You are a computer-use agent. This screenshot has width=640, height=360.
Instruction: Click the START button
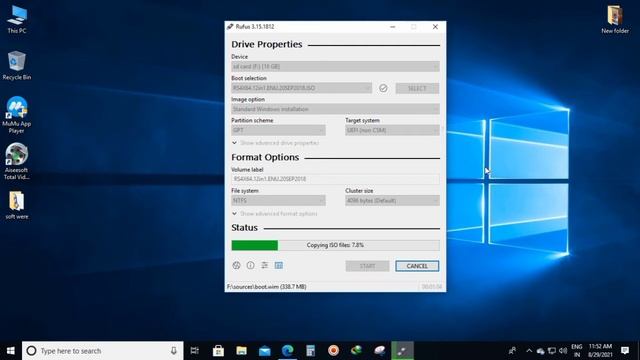tap(367, 266)
